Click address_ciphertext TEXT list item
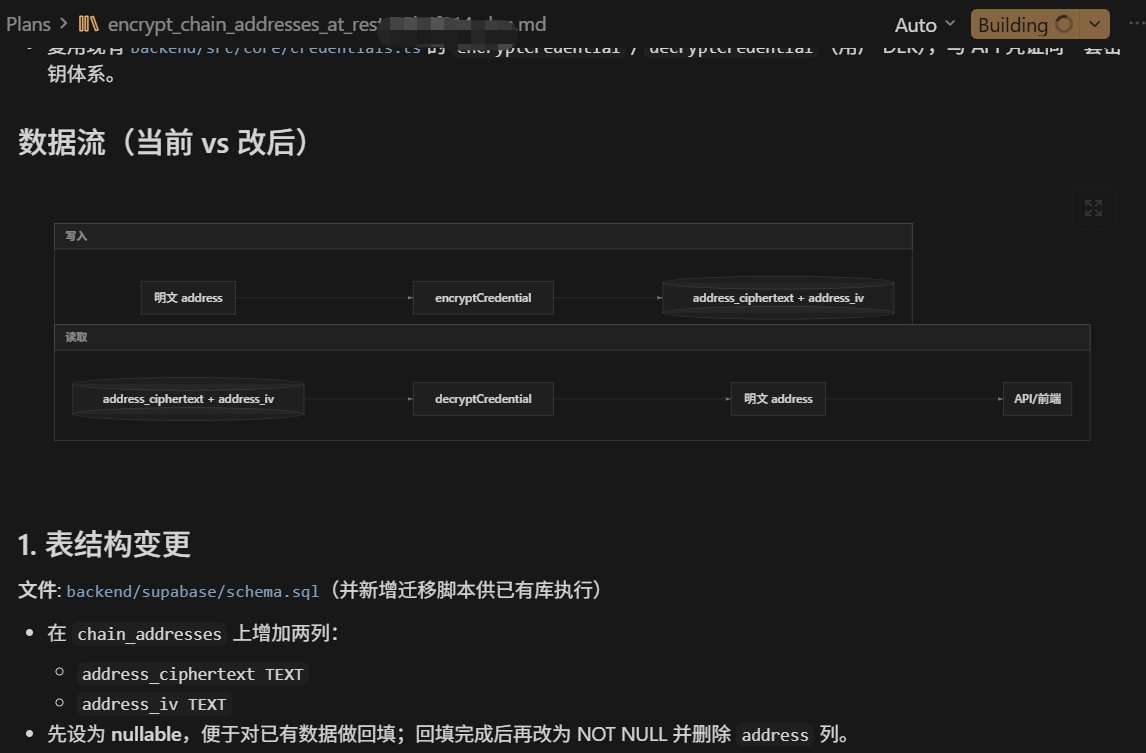 pyautogui.click(x=192, y=674)
